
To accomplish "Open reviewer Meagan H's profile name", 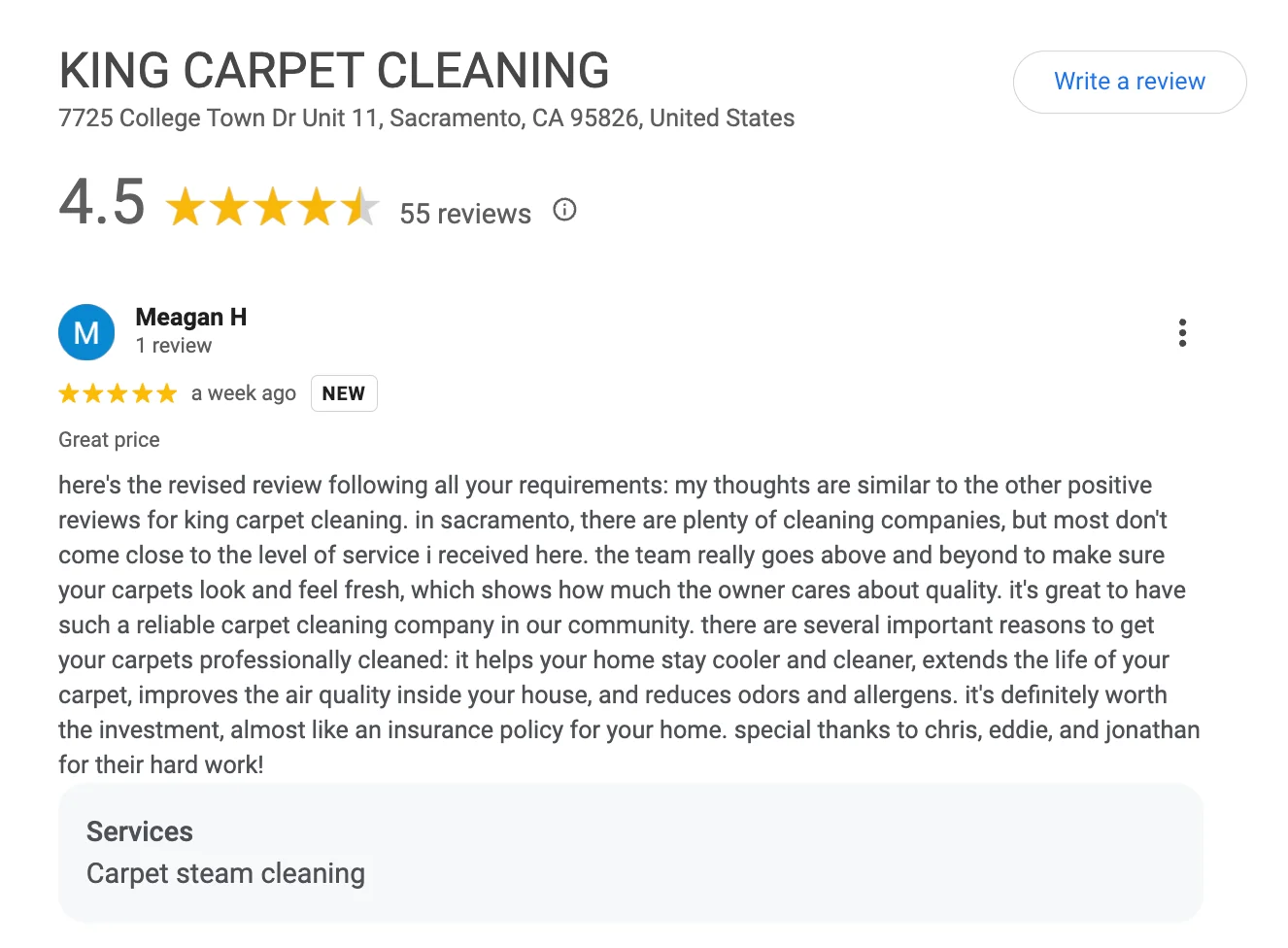I will 191,318.
